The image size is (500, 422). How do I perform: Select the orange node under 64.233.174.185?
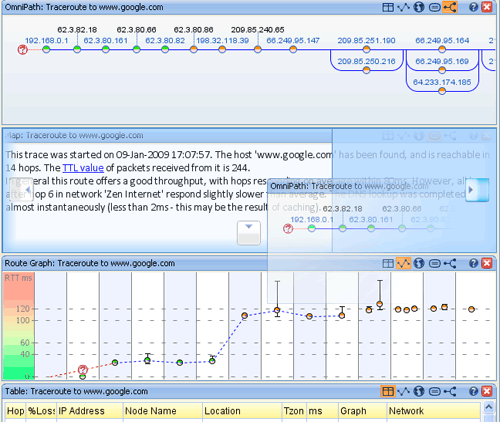click(442, 91)
